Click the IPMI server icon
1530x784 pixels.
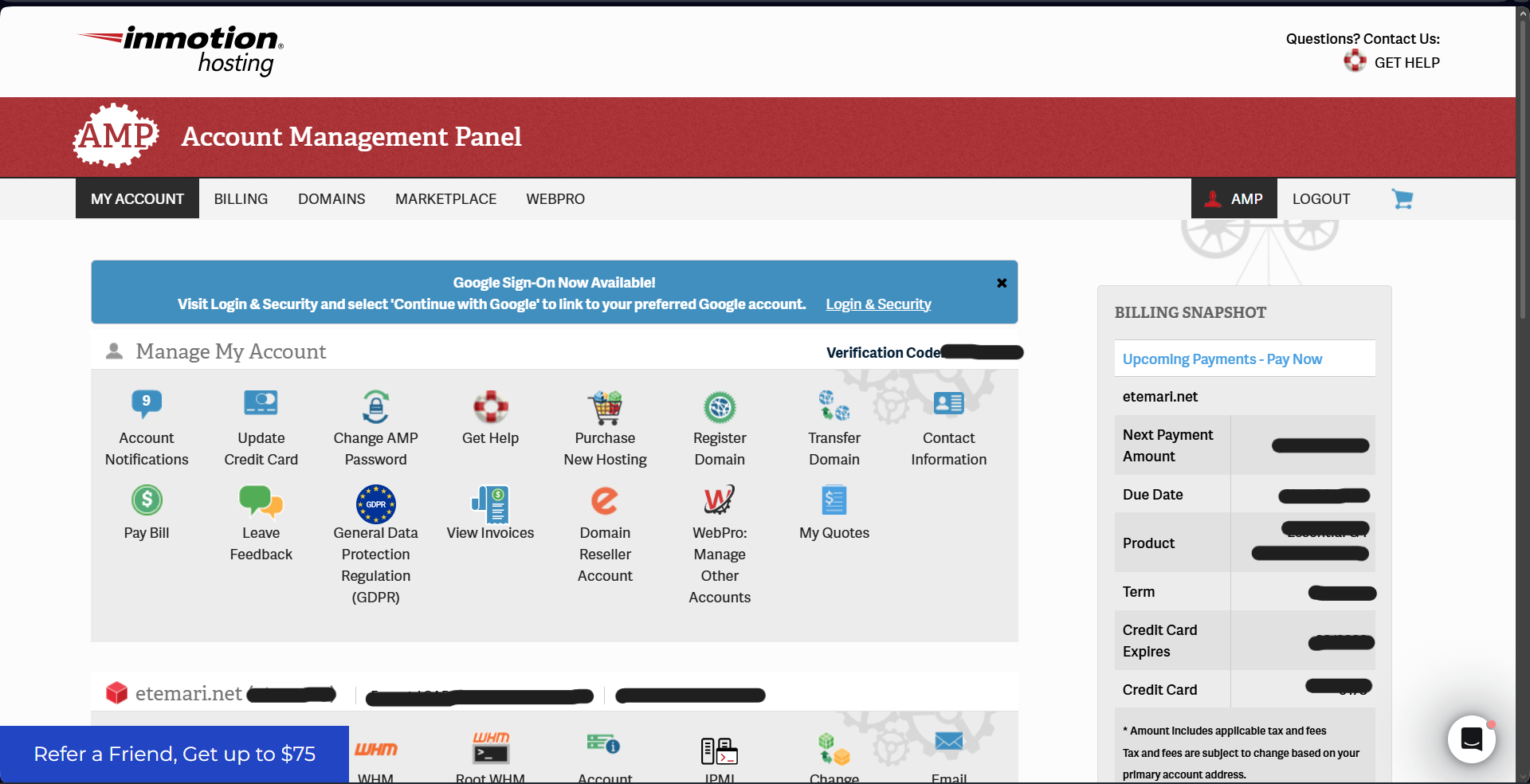(x=720, y=751)
